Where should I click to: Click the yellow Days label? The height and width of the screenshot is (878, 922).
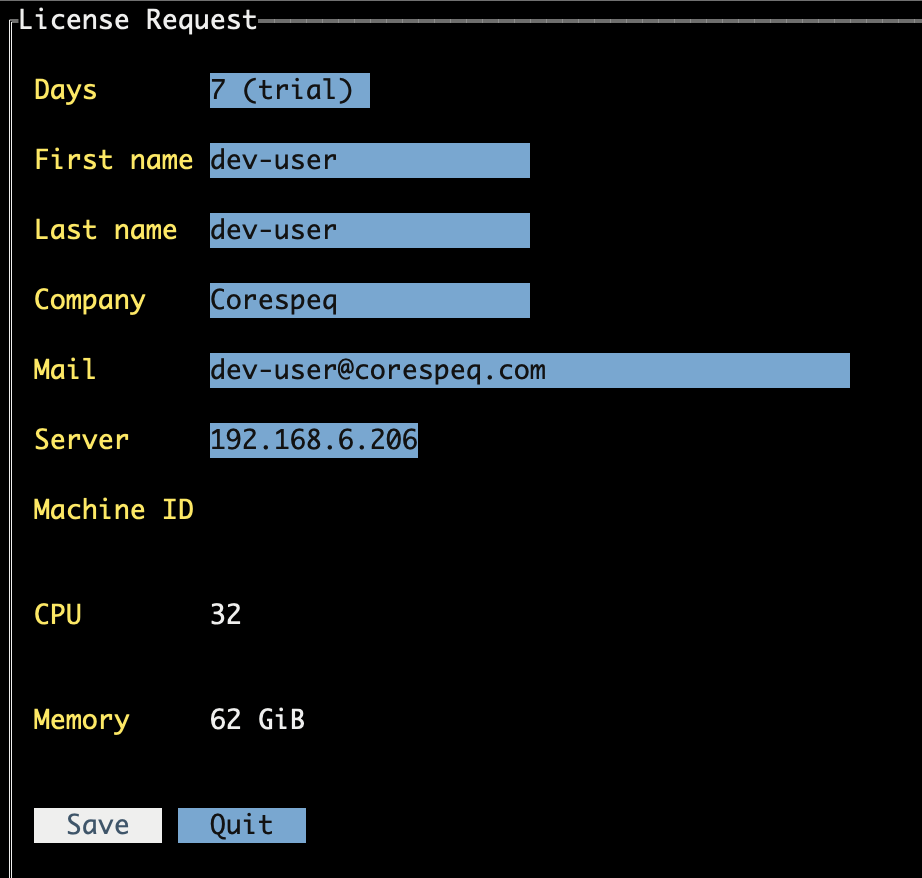tap(66, 90)
